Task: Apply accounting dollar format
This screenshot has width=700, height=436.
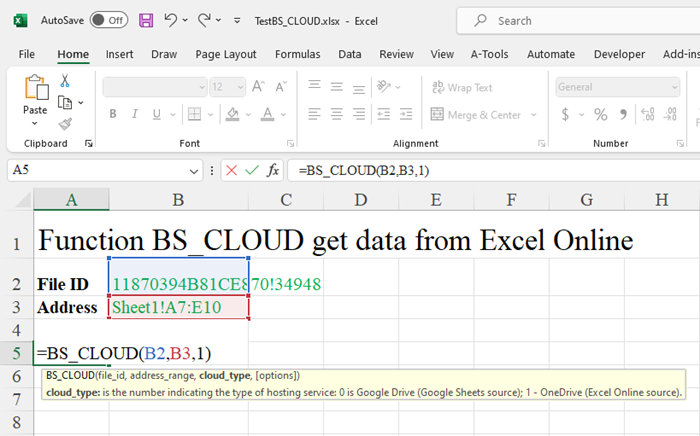Action: (565, 115)
